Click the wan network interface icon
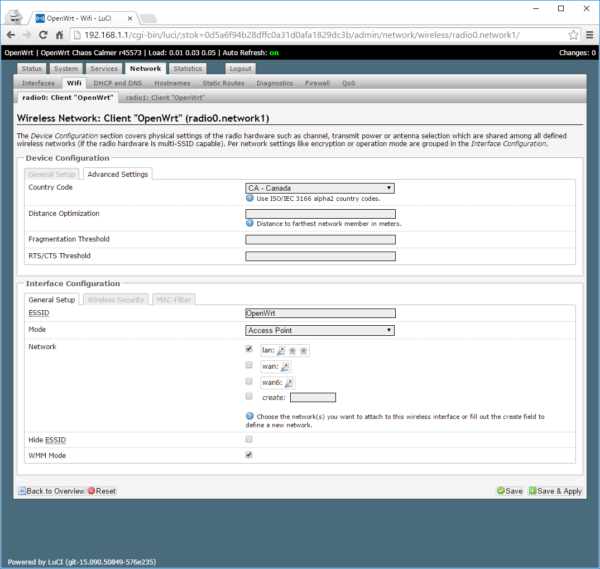 point(283,366)
